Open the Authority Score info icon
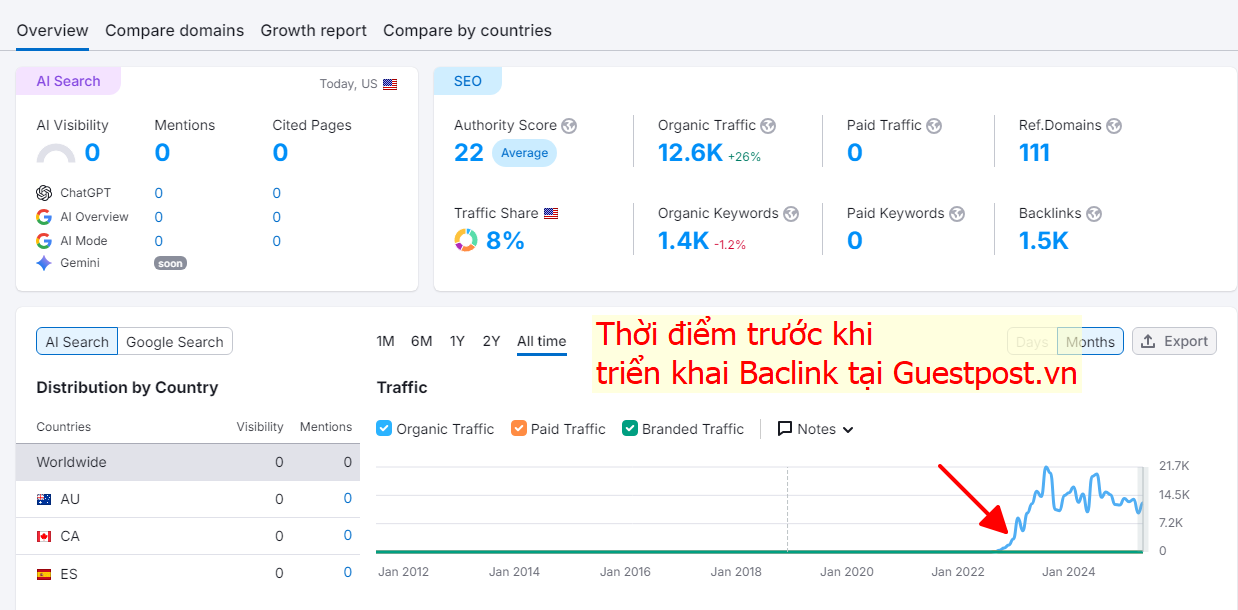The width and height of the screenshot is (1238, 610). pyautogui.click(x=569, y=126)
